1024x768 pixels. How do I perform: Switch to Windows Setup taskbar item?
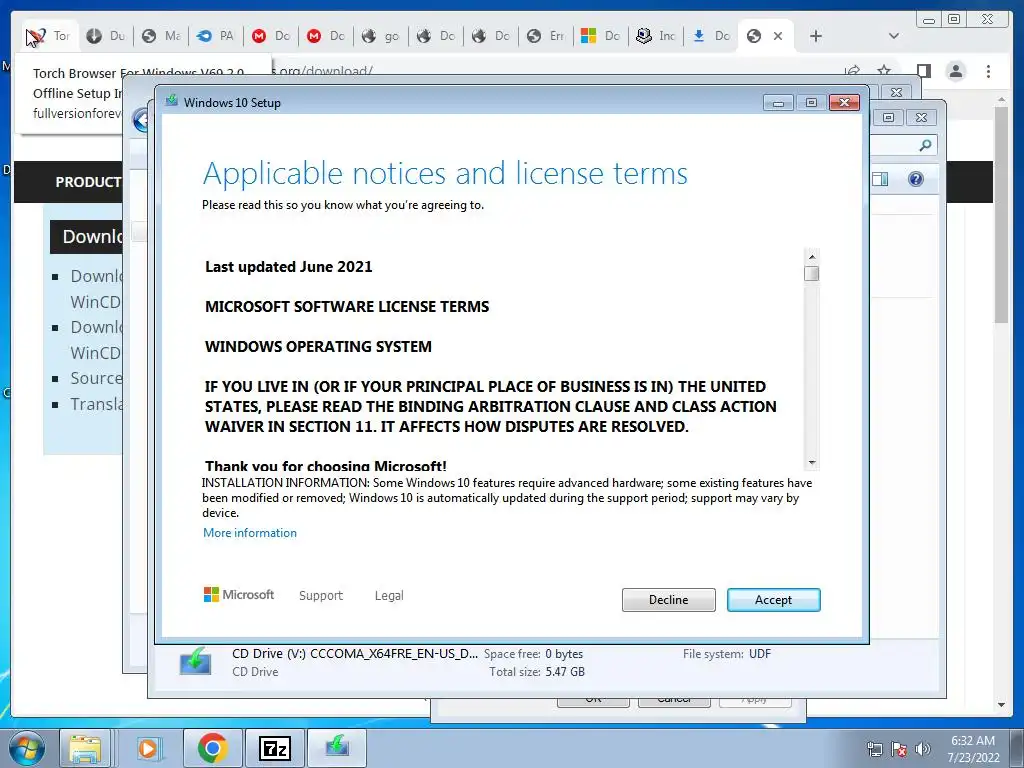337,748
